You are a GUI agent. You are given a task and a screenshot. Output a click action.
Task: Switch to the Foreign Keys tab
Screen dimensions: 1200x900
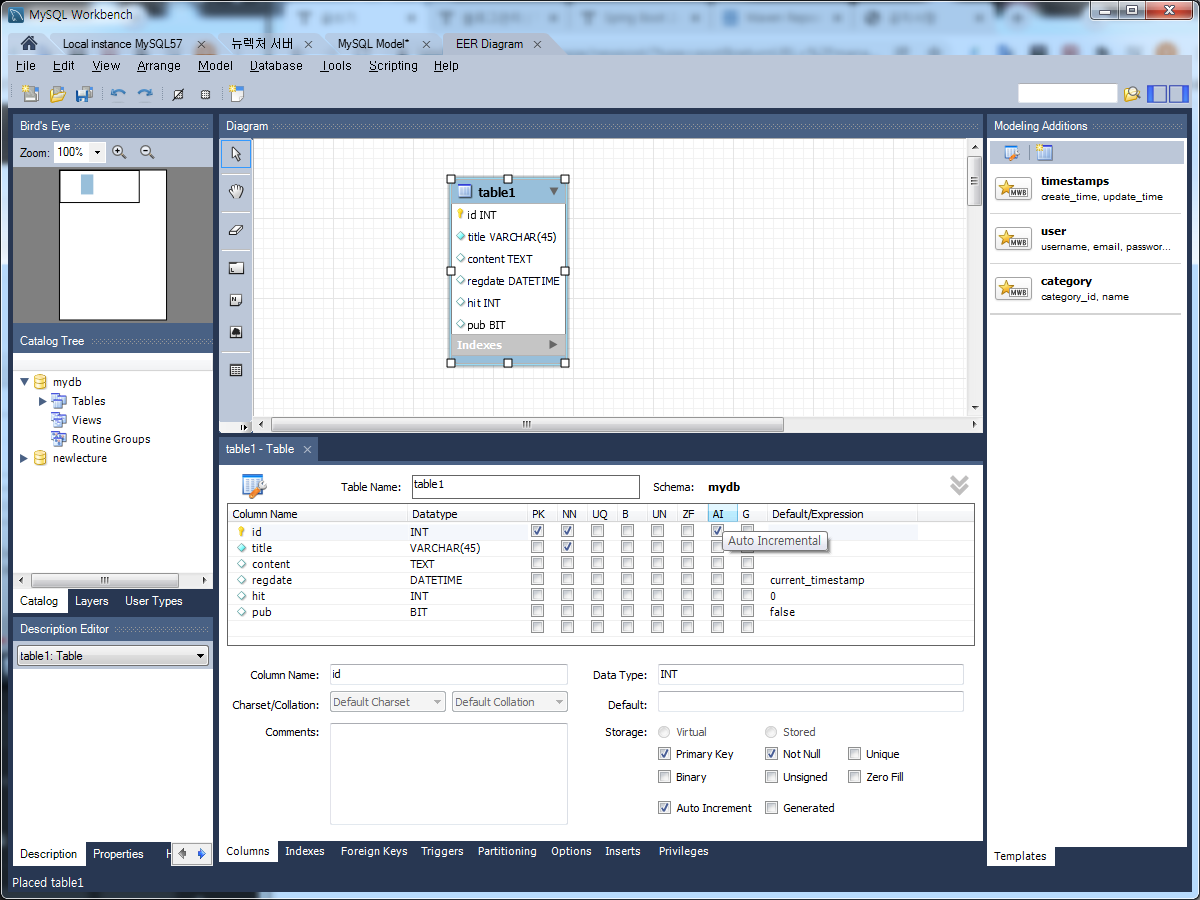click(x=374, y=851)
